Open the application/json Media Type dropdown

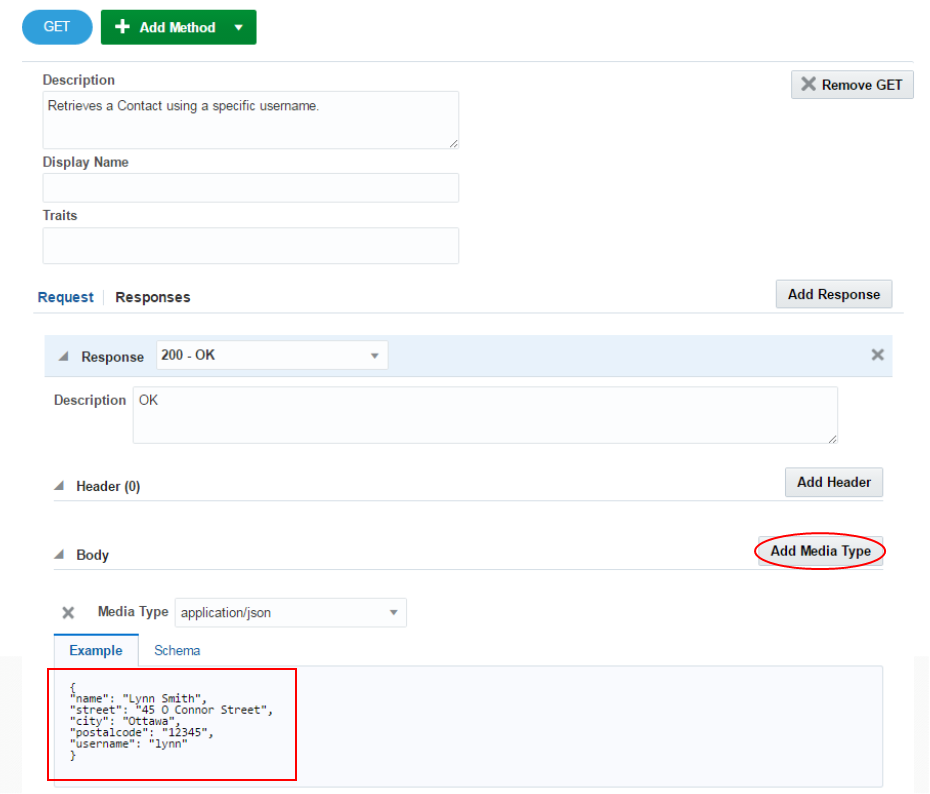point(291,613)
